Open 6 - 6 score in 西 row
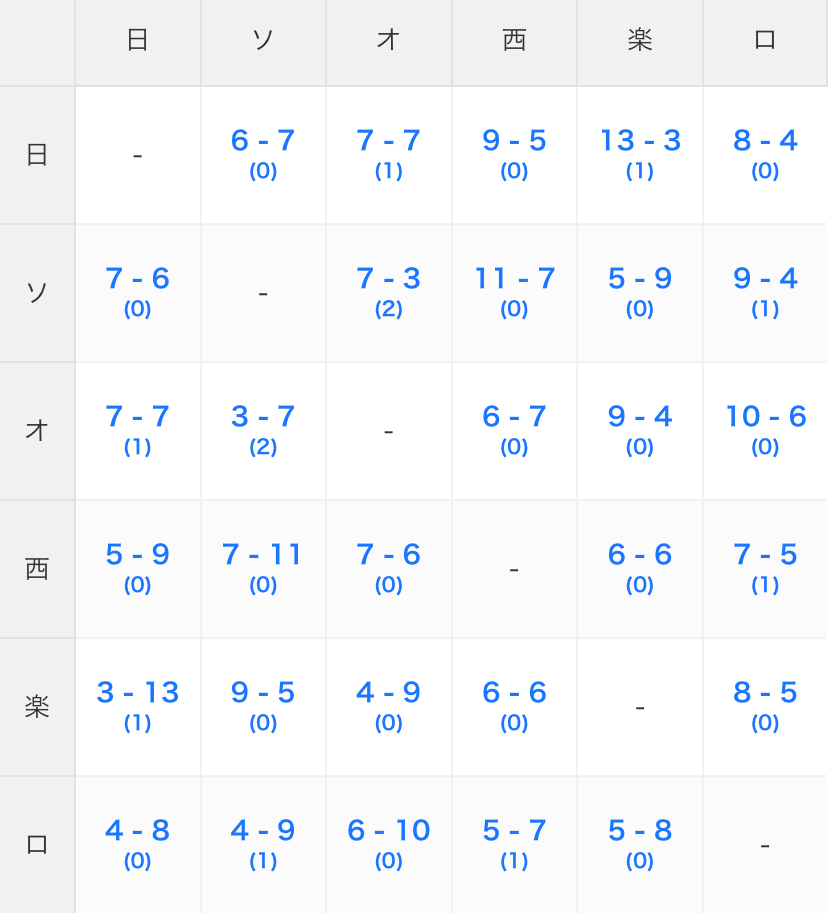 click(640, 555)
